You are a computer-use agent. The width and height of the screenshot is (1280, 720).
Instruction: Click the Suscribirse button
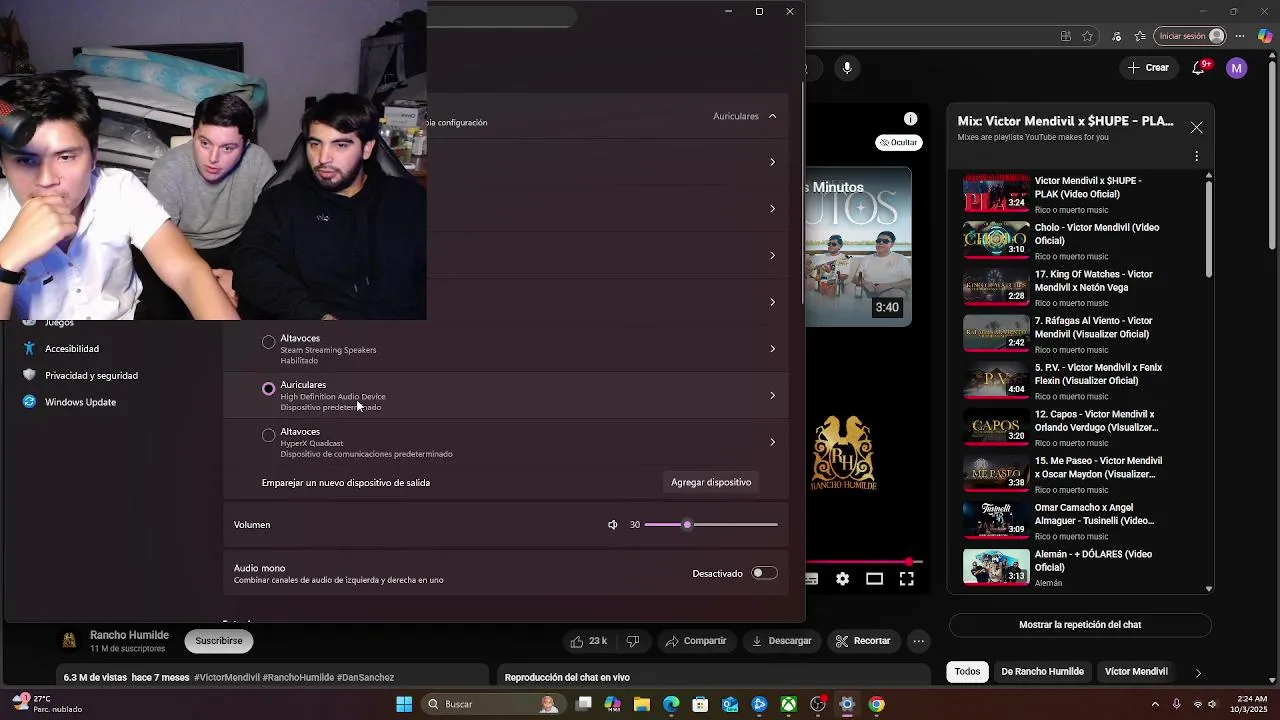218,641
